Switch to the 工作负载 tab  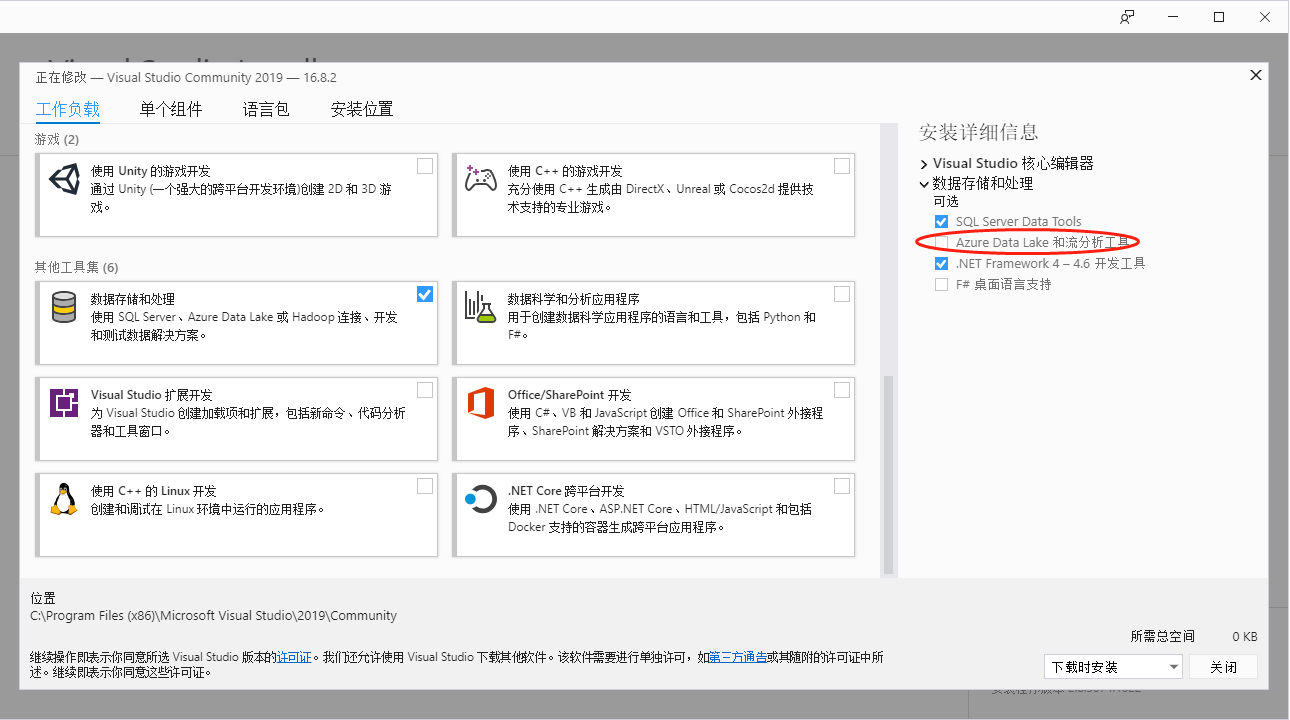[x=68, y=109]
